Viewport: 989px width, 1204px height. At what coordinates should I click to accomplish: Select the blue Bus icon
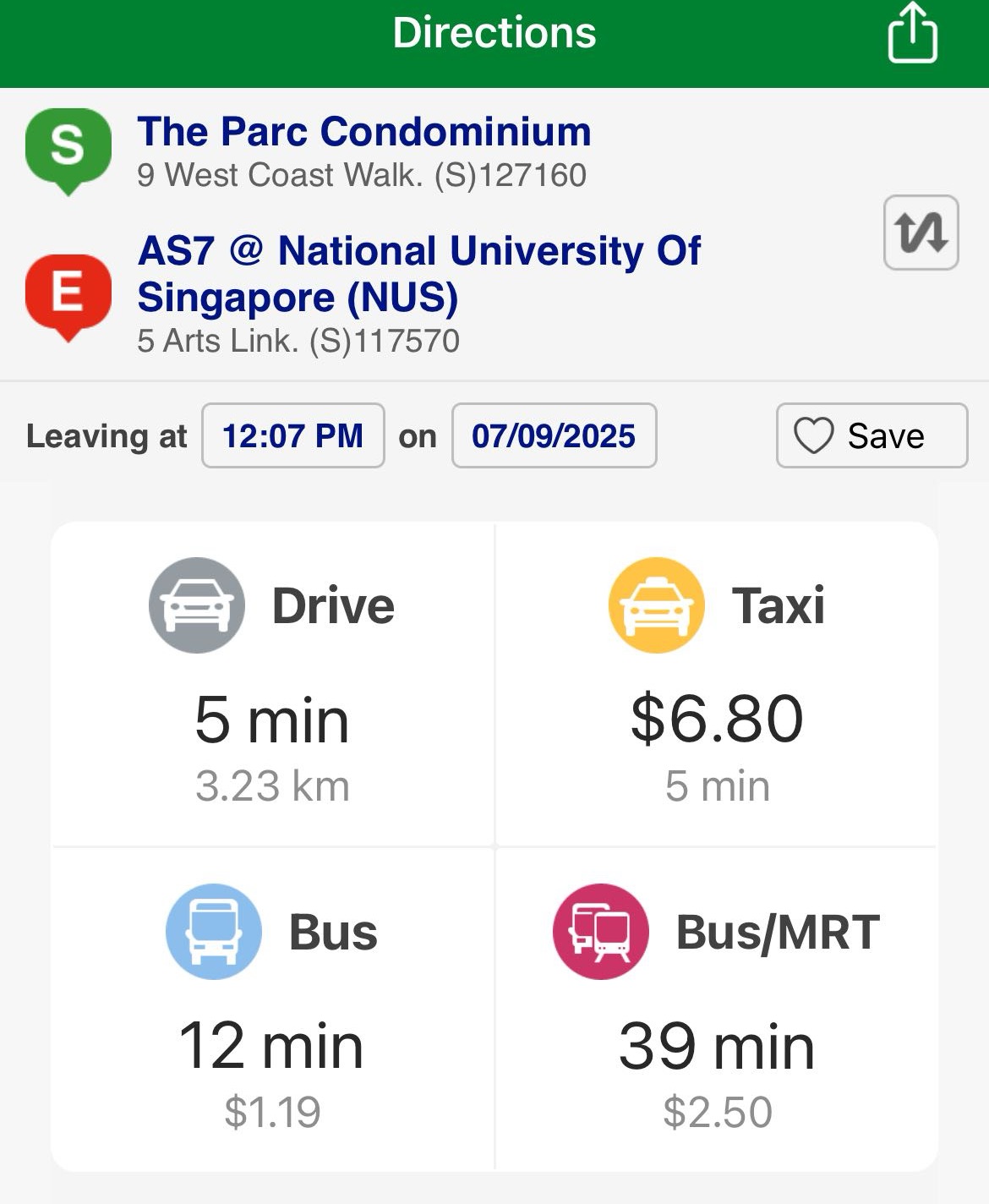click(213, 932)
